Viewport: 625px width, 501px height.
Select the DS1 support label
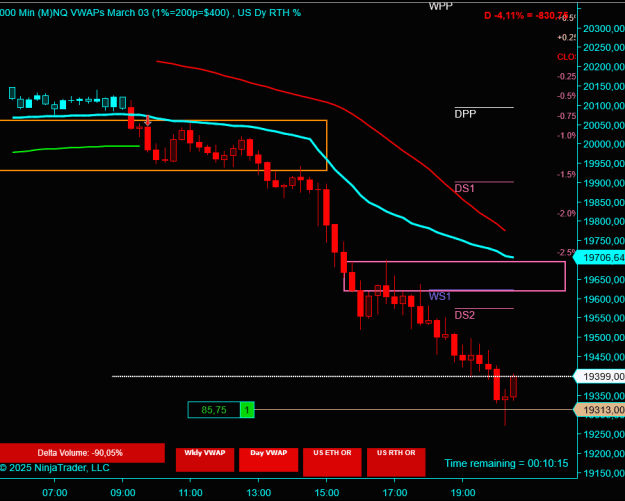point(465,188)
